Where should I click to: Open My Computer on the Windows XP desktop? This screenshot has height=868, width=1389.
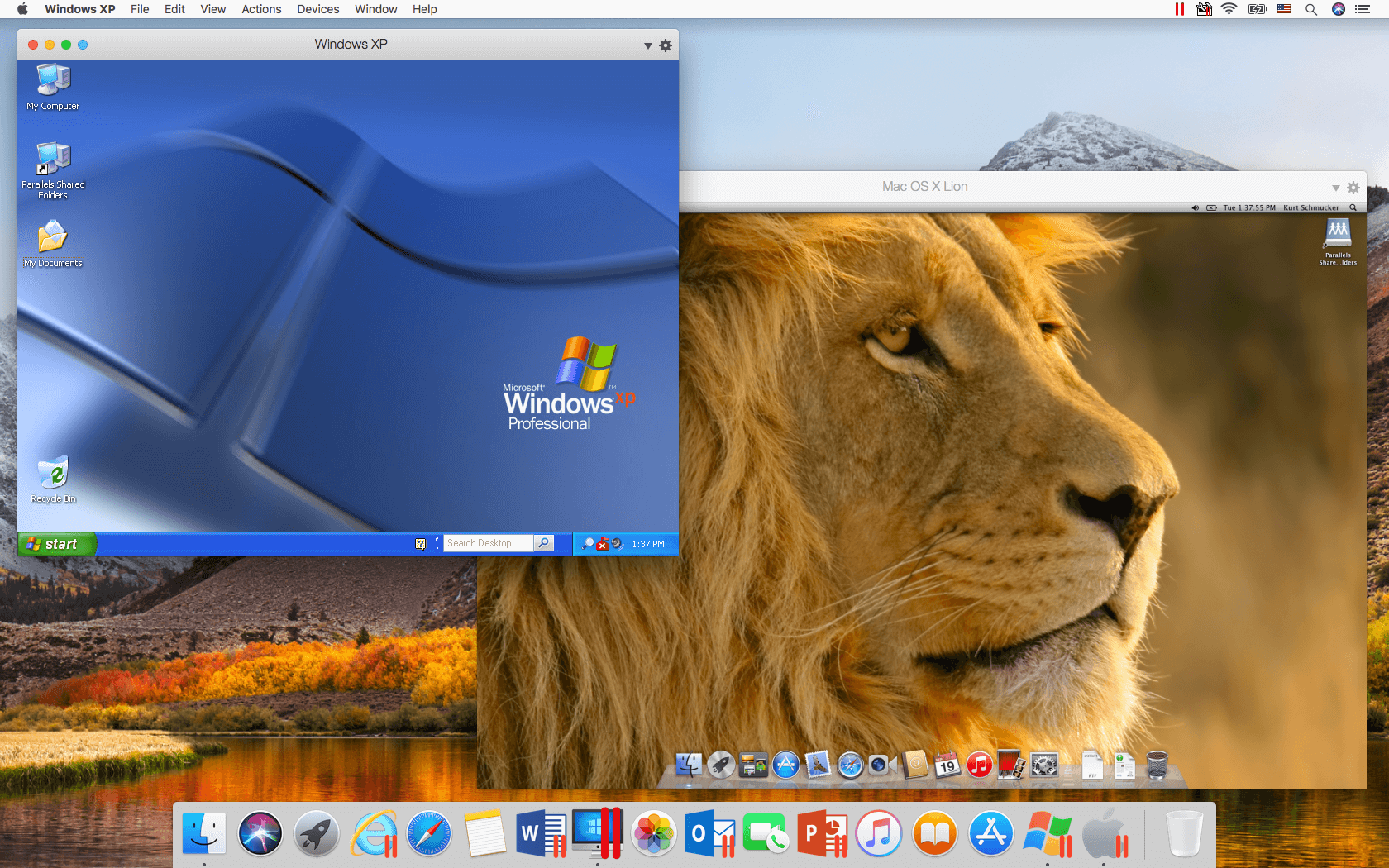click(x=54, y=87)
